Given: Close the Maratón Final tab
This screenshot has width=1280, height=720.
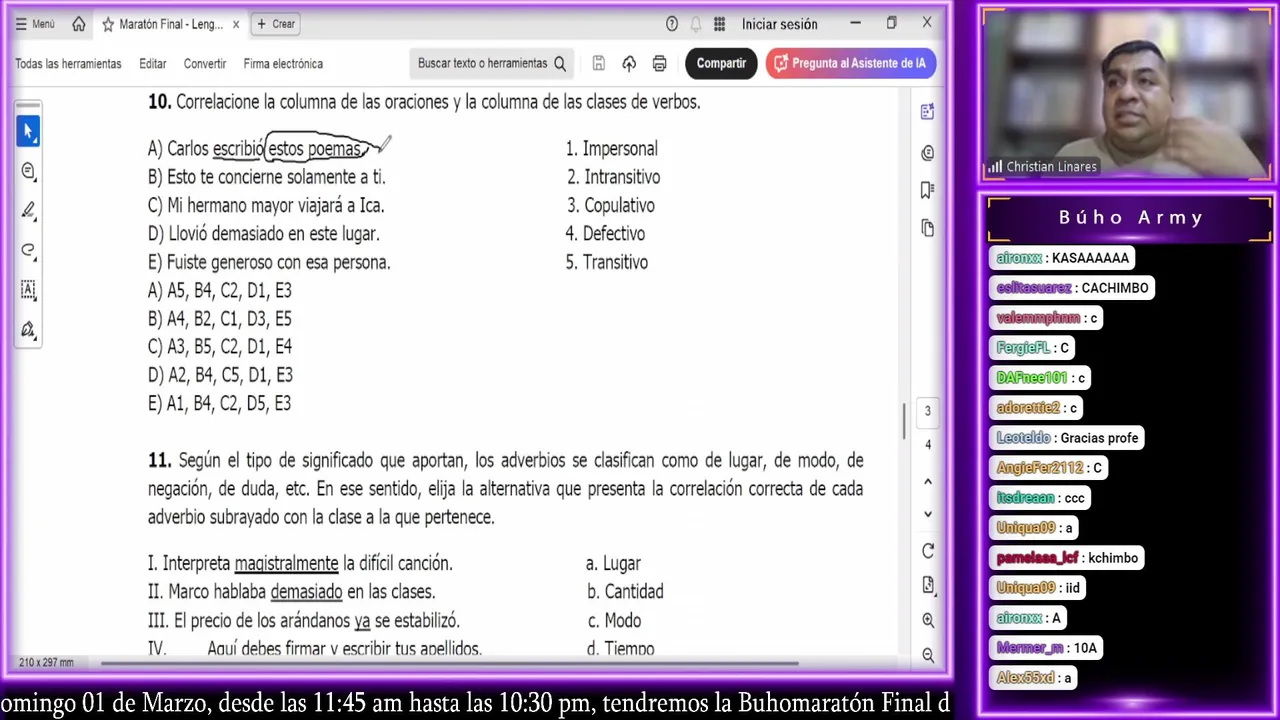Looking at the screenshot, I should [x=236, y=24].
